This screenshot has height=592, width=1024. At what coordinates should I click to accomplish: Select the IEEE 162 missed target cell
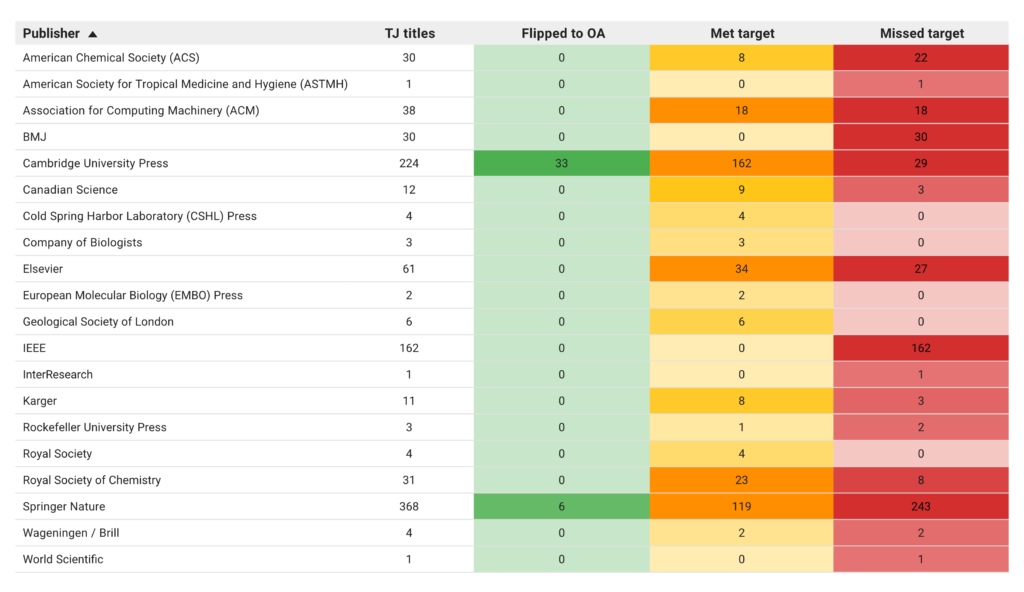(921, 348)
